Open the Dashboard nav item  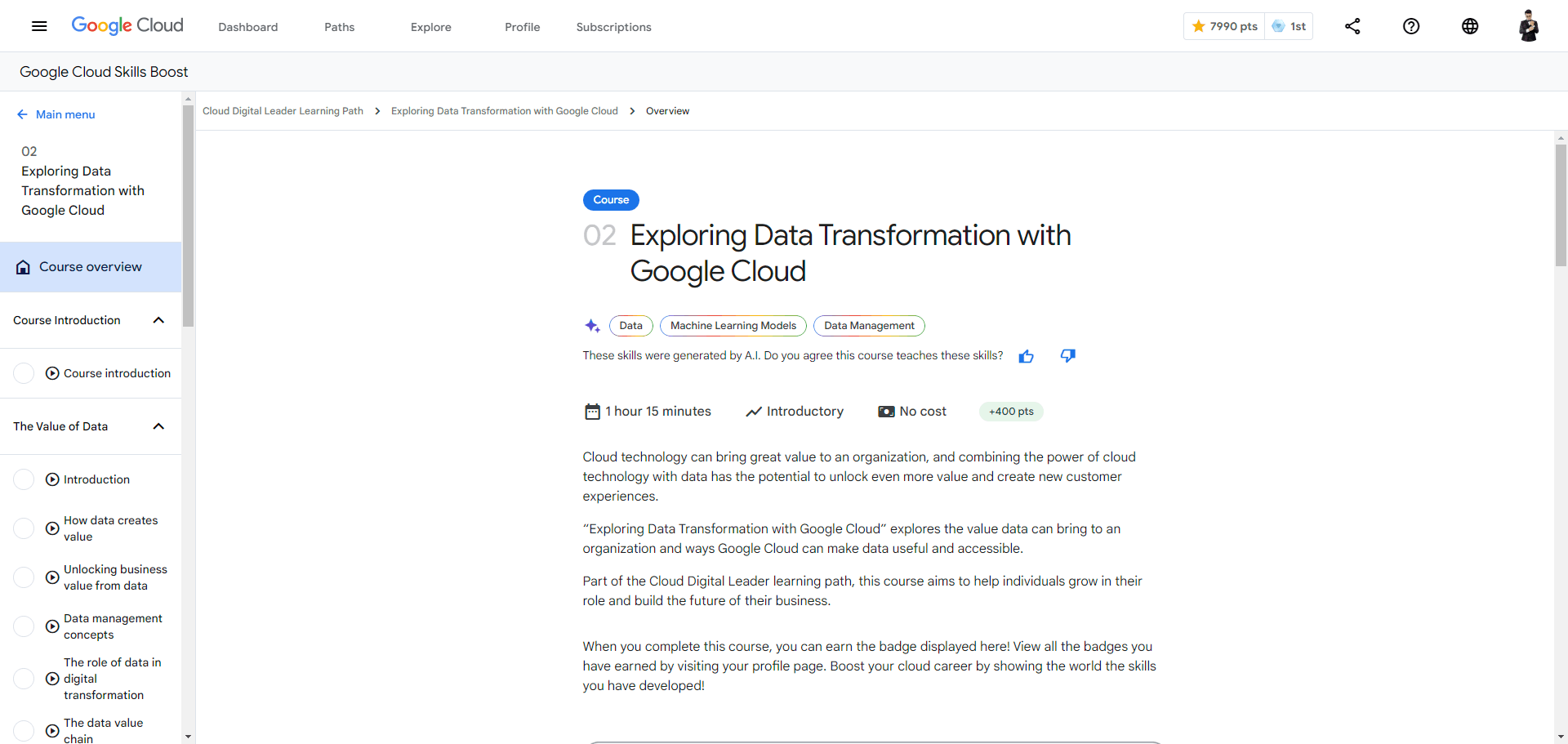pos(248,27)
